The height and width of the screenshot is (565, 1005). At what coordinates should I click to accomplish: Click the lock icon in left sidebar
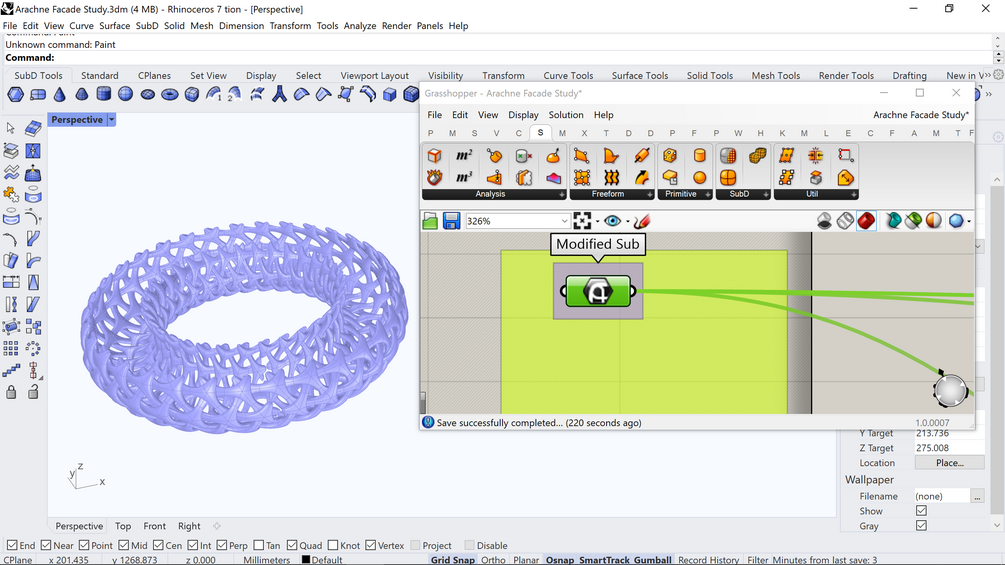coord(11,391)
